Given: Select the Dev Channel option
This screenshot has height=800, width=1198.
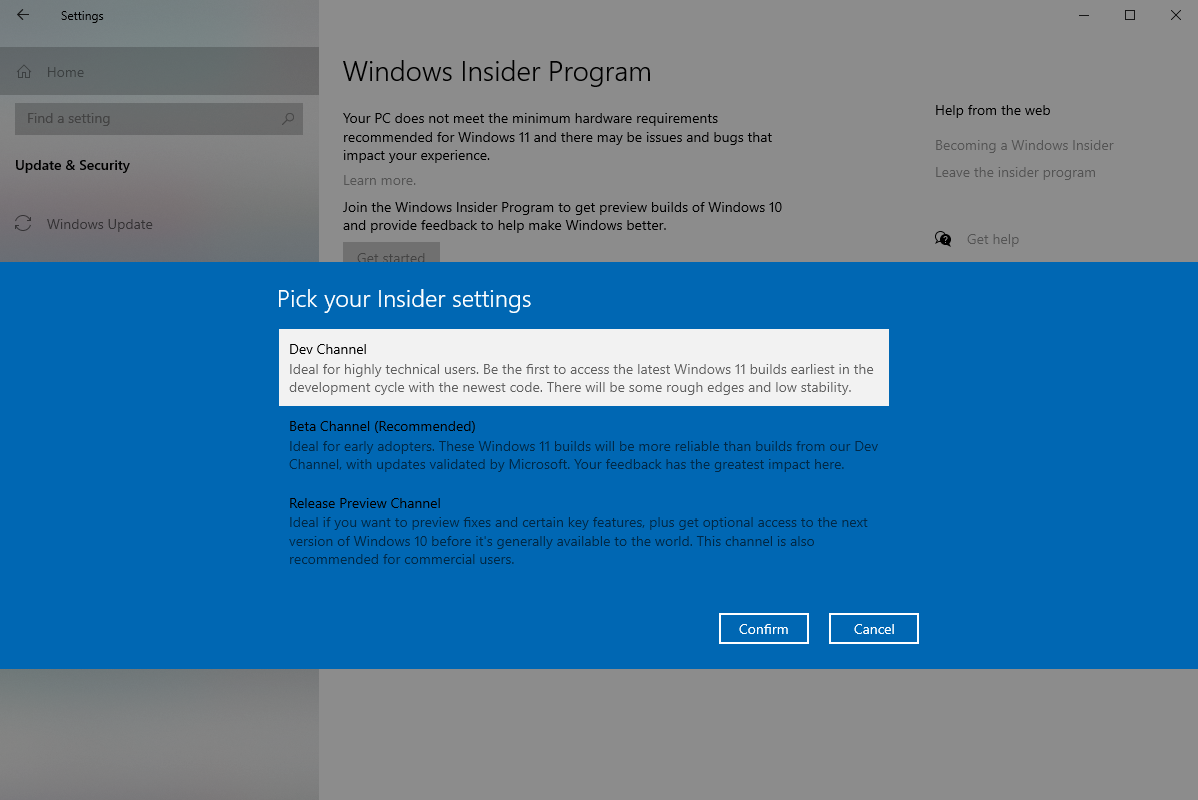Looking at the screenshot, I should tap(584, 368).
